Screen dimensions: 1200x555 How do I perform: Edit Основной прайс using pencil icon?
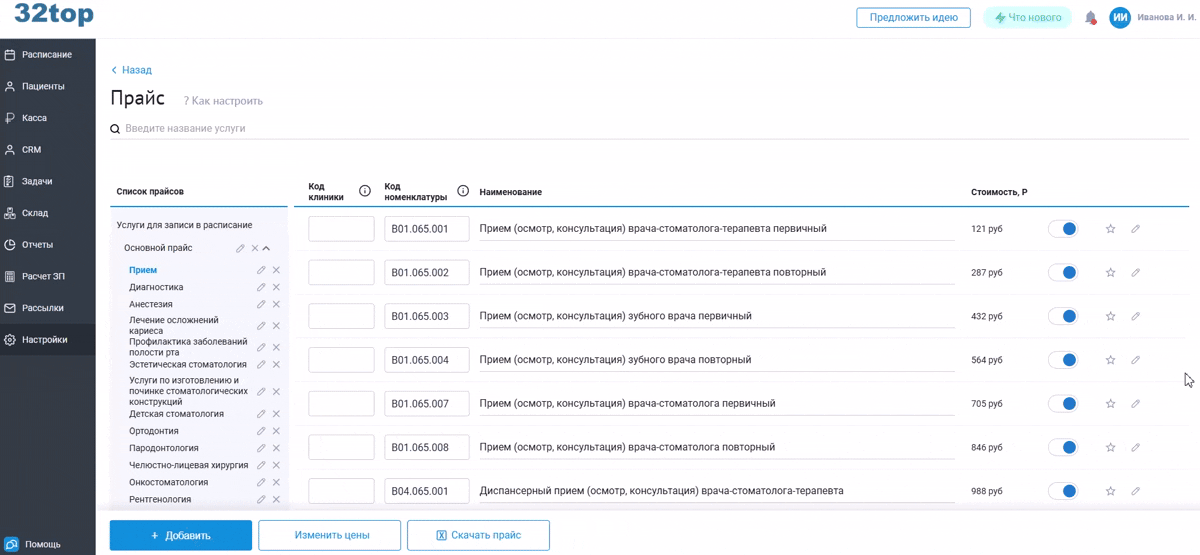[240, 248]
